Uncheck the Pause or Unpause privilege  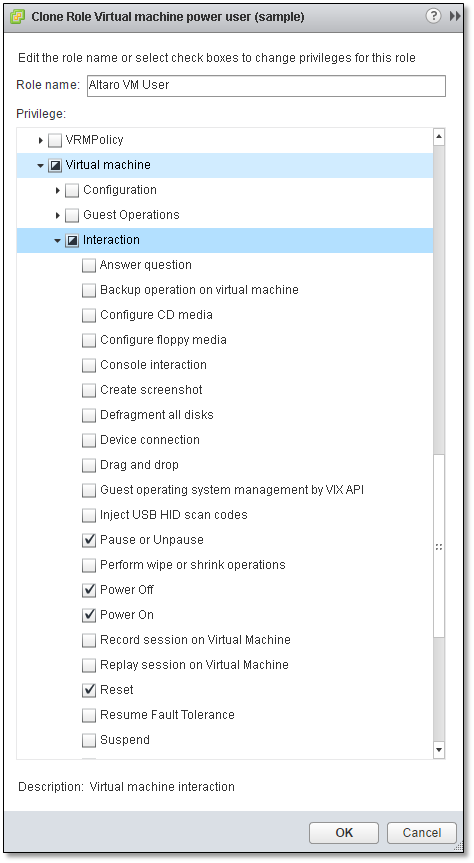pyautogui.click(x=89, y=540)
